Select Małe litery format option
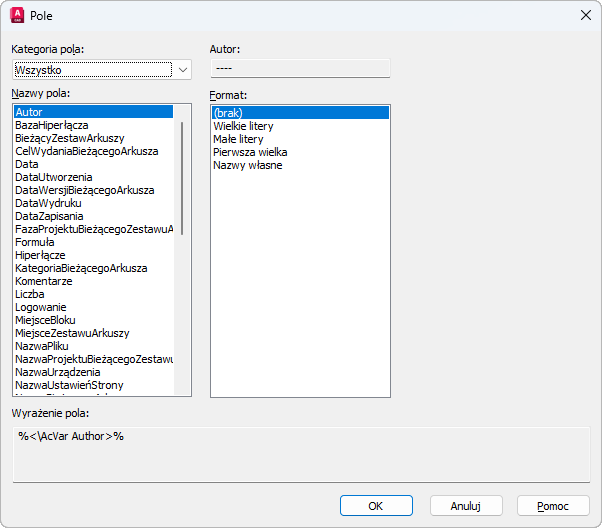Screen dimensions: 602x528 pyautogui.click(x=238, y=139)
